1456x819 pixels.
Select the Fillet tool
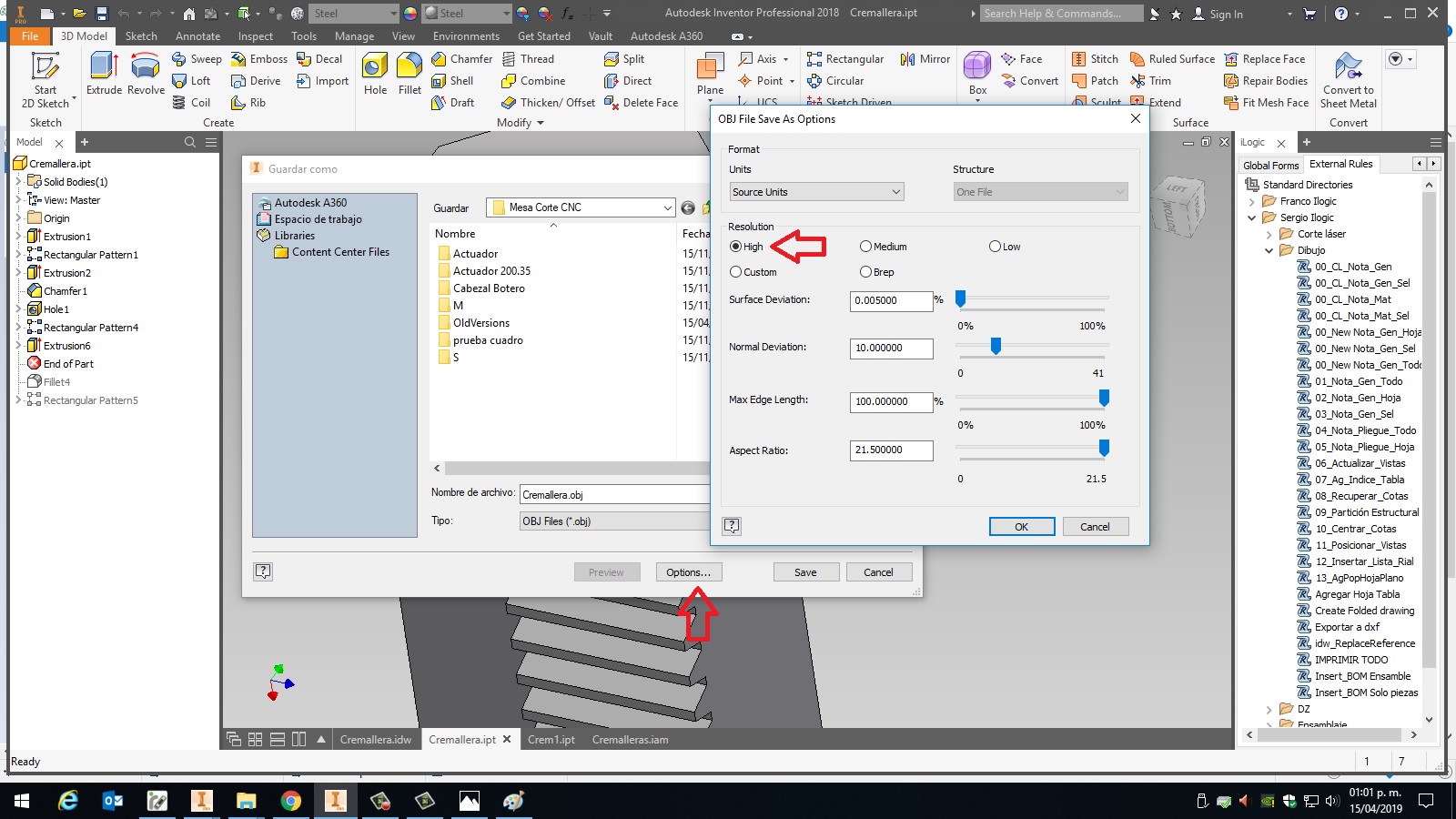409,73
